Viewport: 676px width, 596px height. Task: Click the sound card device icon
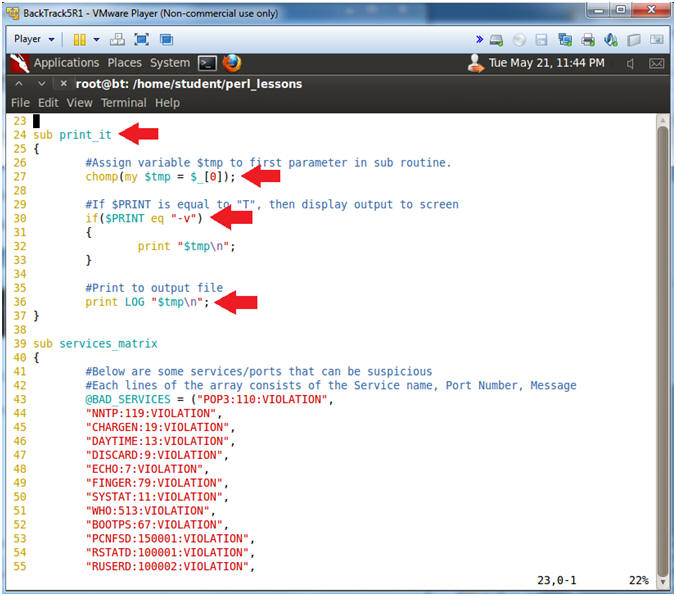pos(610,40)
